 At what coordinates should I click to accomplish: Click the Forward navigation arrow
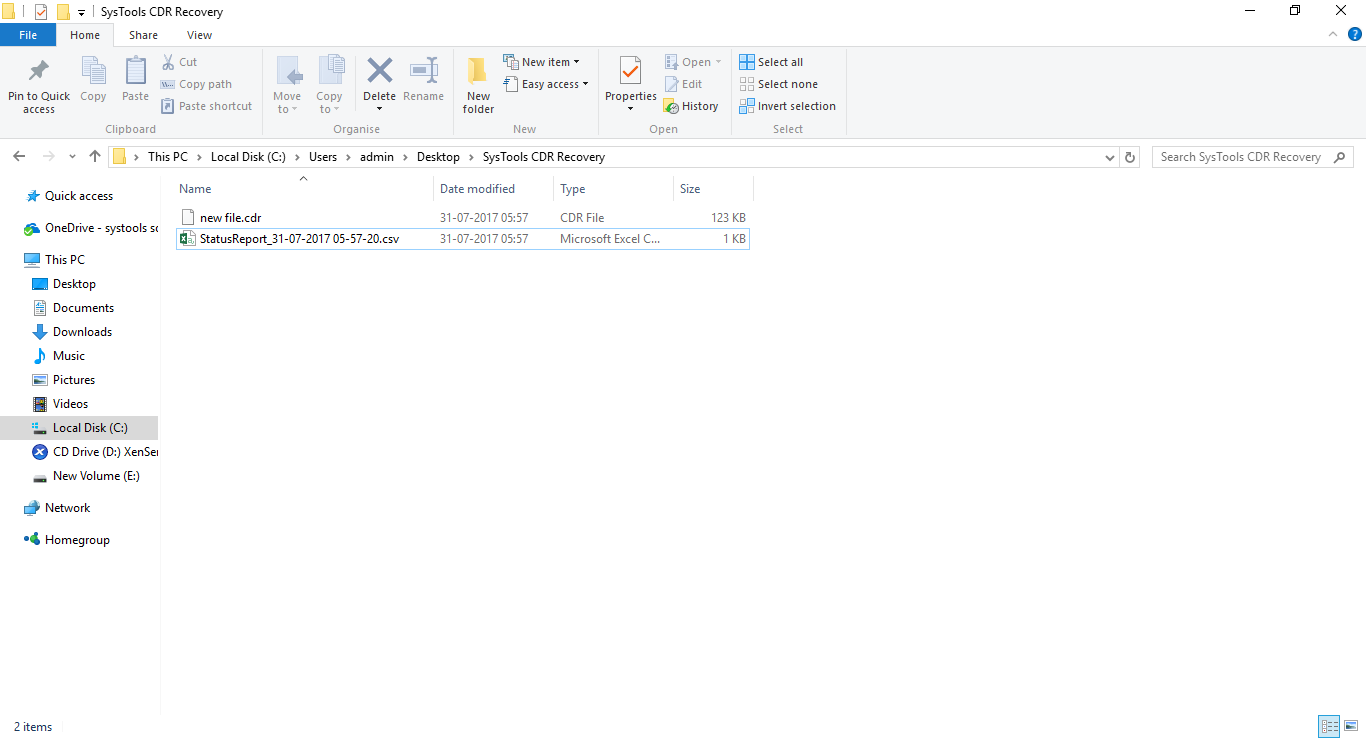tap(48, 157)
